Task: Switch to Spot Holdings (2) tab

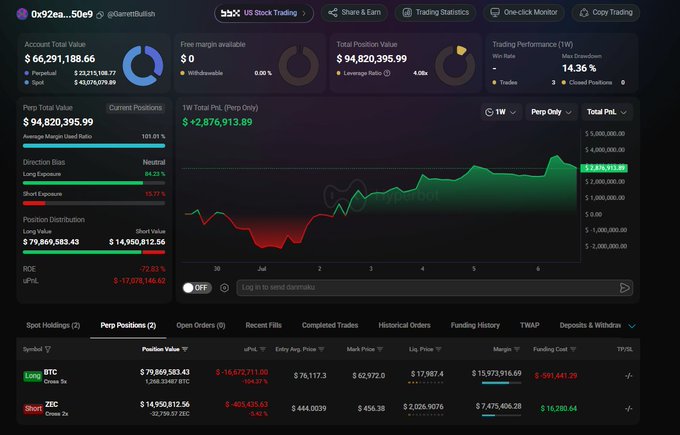Action: coord(53,325)
